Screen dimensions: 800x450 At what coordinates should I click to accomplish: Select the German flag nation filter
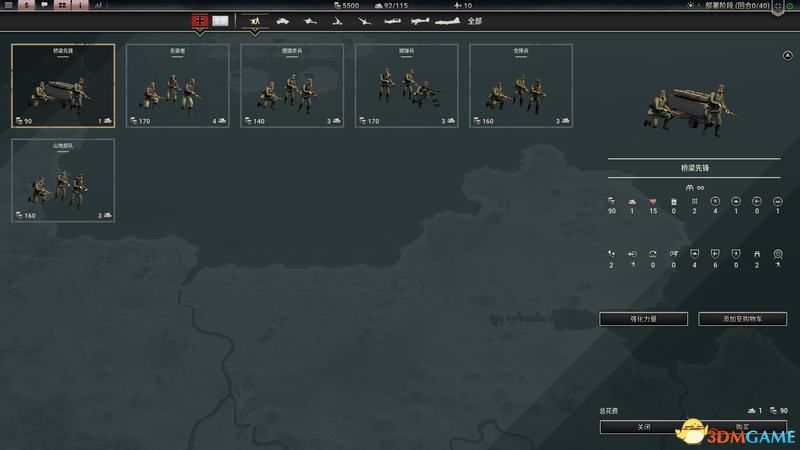coord(199,21)
